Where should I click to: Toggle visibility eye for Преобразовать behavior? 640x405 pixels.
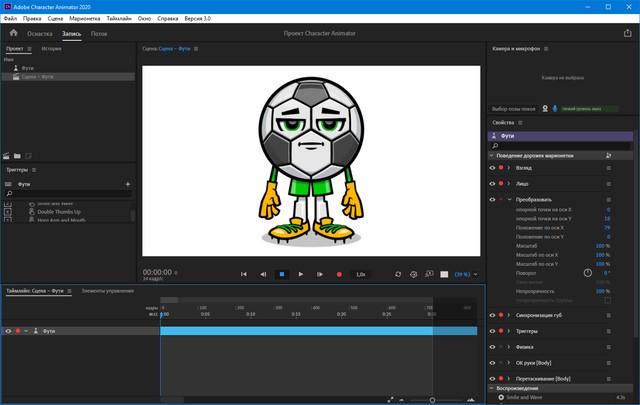492,200
